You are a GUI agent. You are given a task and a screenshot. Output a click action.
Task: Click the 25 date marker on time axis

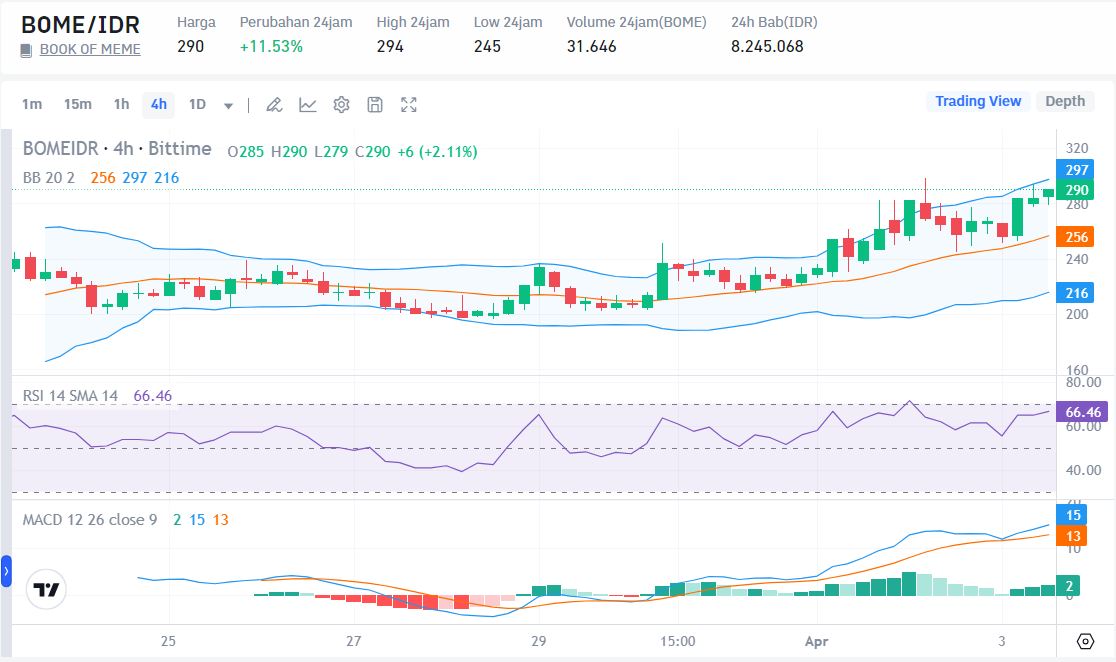coord(168,641)
